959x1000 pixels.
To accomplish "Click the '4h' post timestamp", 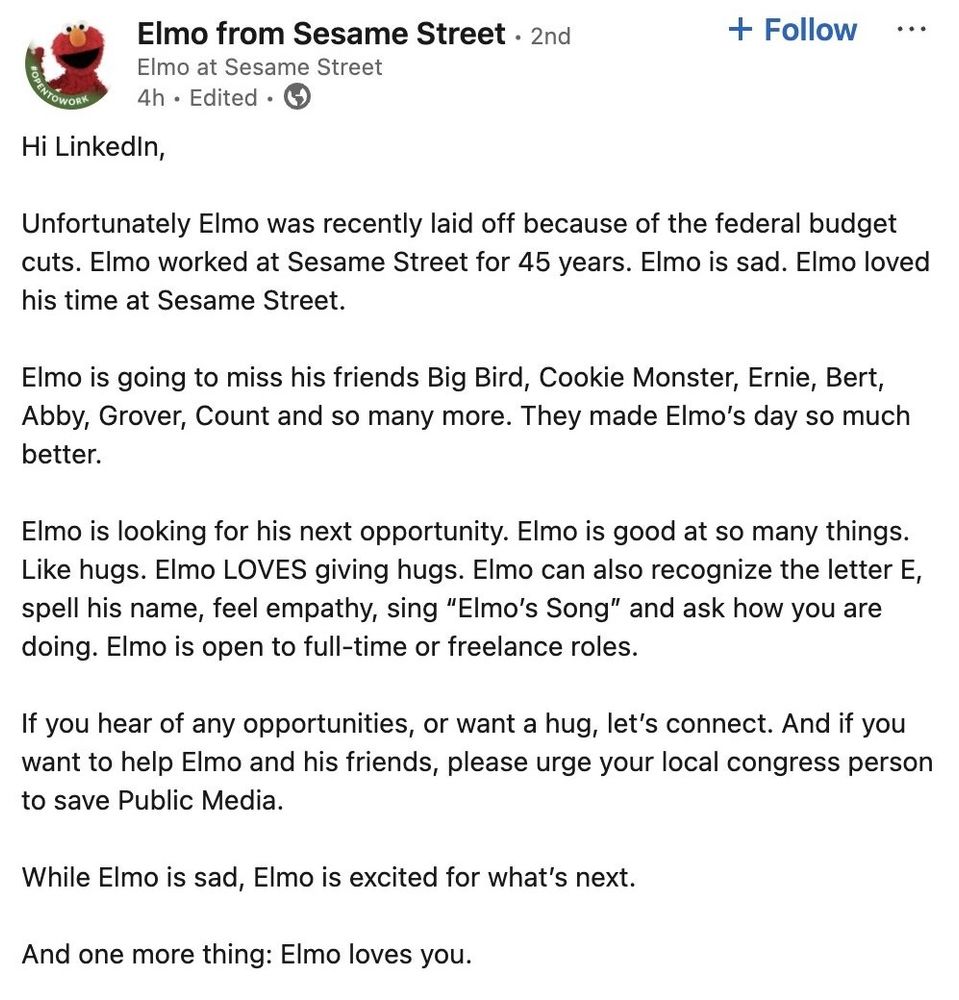I will point(150,98).
